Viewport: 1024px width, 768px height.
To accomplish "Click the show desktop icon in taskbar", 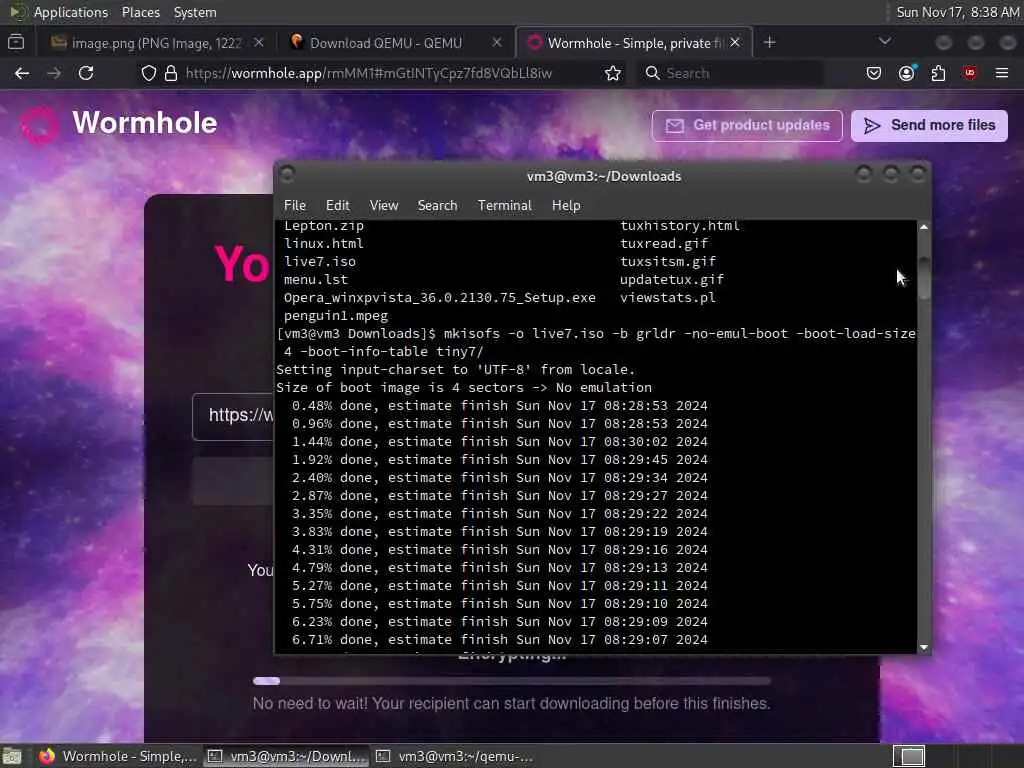I will [12, 756].
